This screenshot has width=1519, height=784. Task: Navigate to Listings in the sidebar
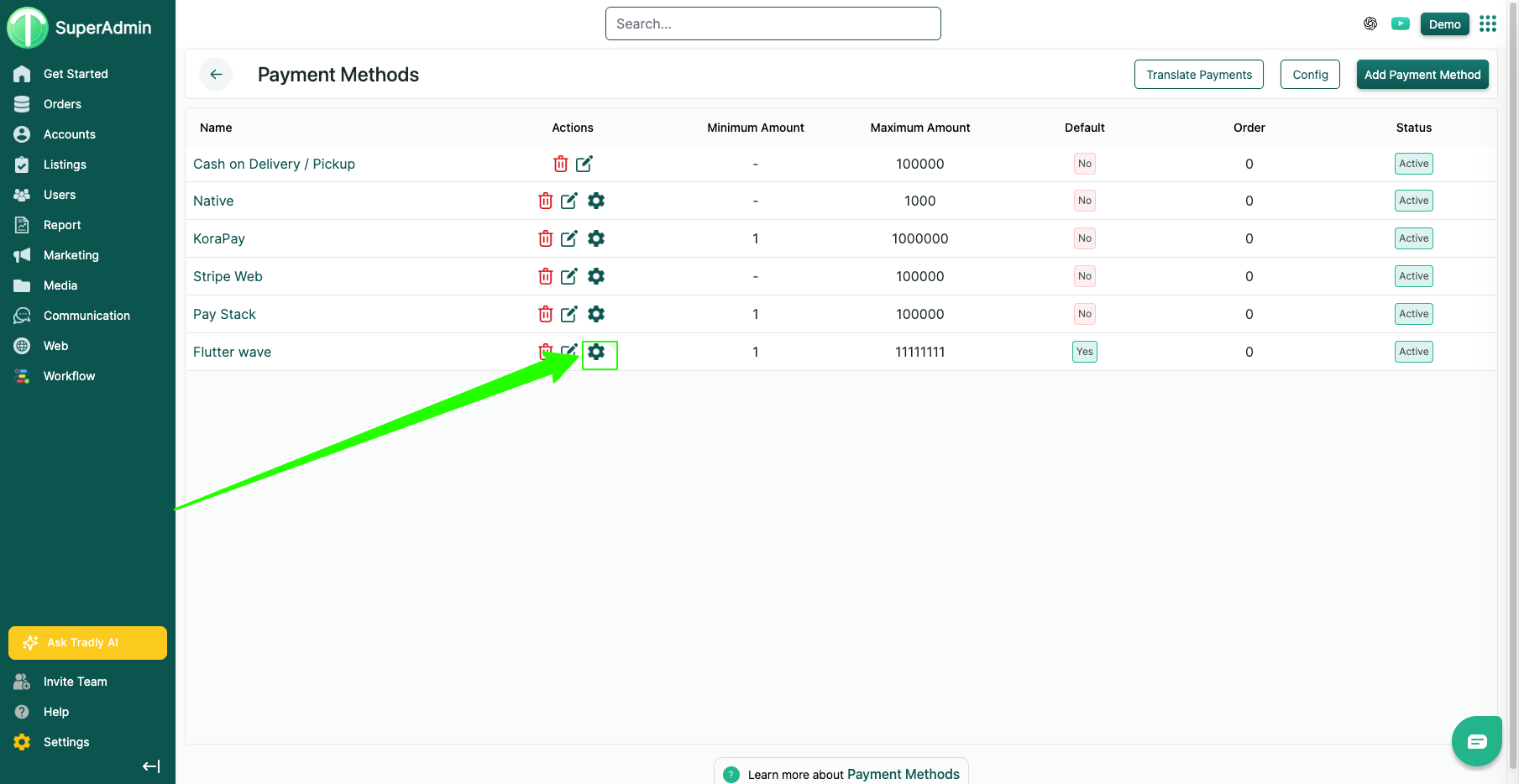(x=65, y=165)
